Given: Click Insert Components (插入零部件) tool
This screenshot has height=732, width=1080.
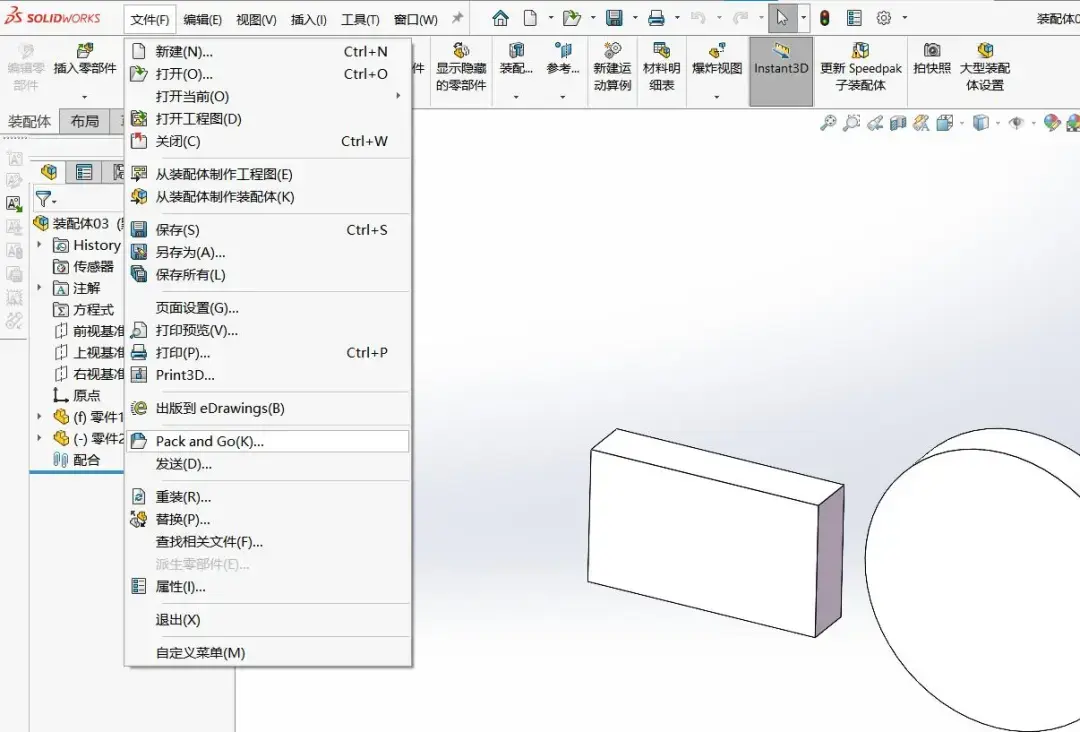Looking at the screenshot, I should (85, 60).
